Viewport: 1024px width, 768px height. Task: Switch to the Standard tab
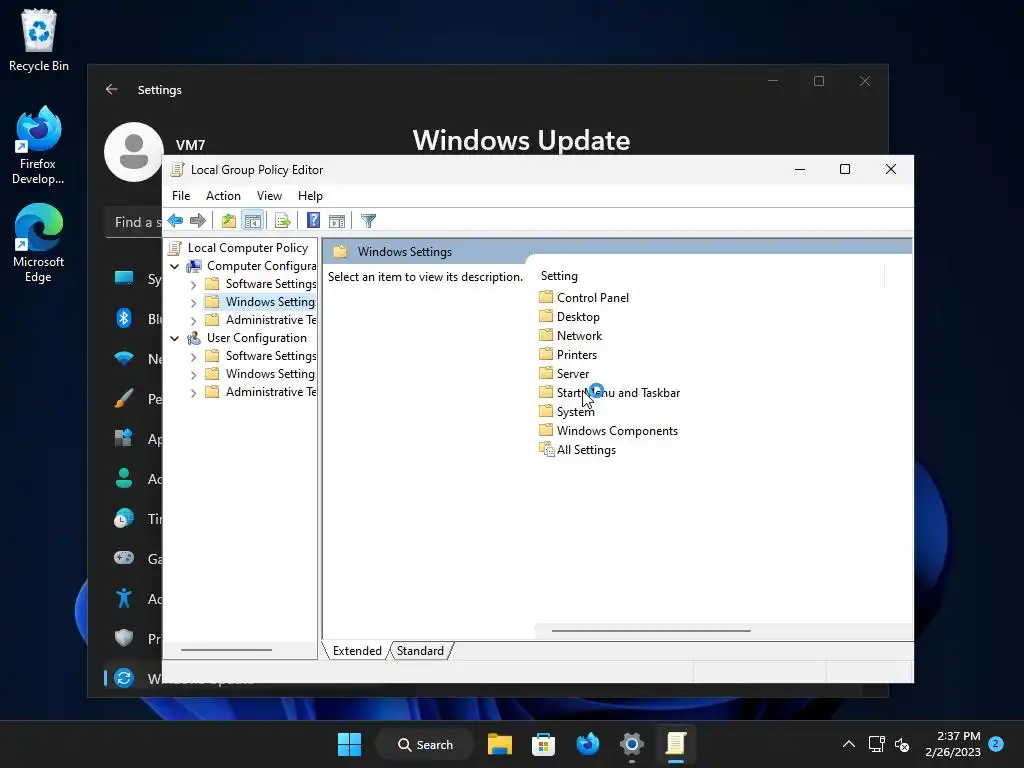point(420,650)
